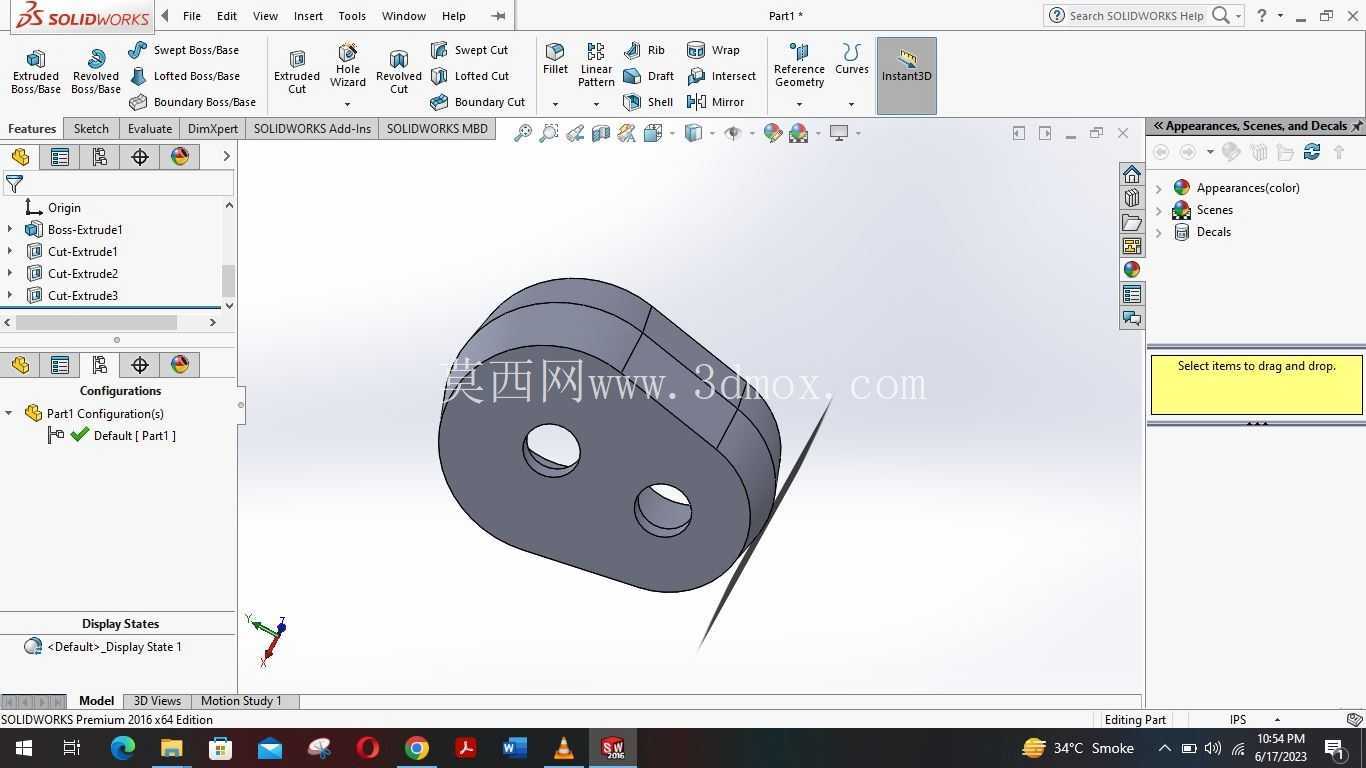The image size is (1366, 768).
Task: Open the top PropertyManager tab icon
Action: point(60,157)
